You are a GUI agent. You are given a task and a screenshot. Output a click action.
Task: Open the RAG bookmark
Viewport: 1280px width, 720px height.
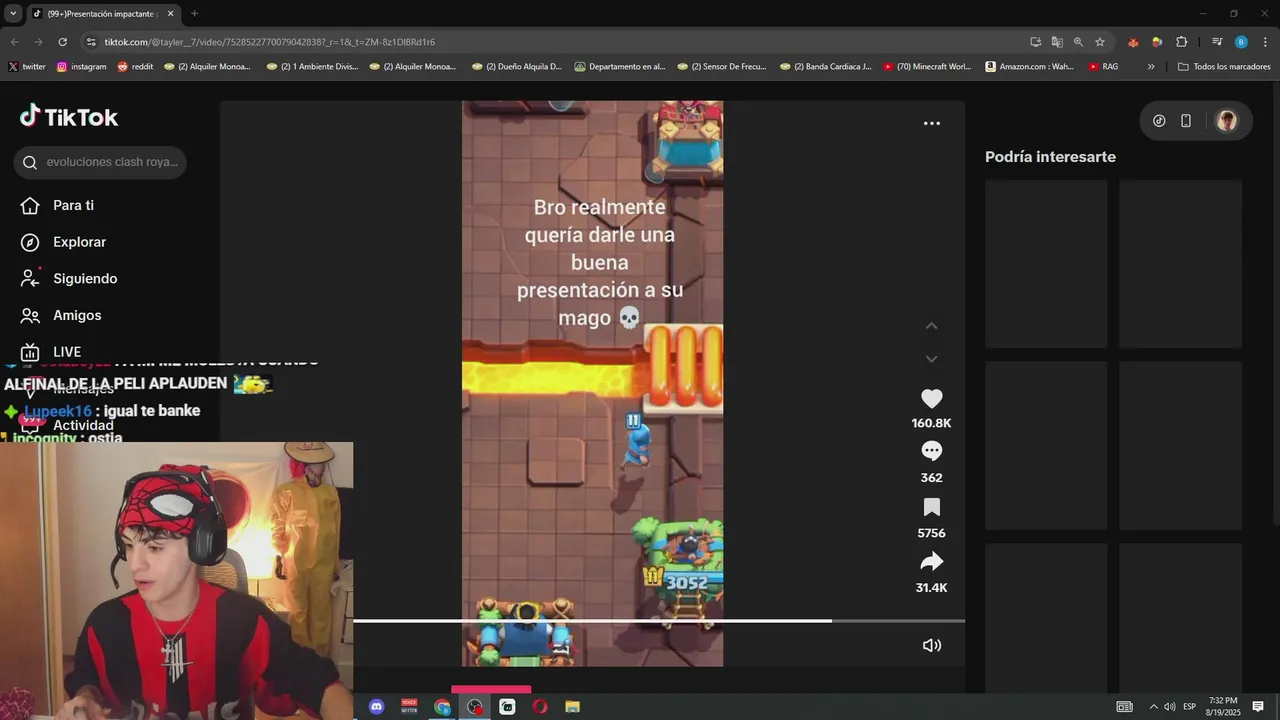[1103, 67]
